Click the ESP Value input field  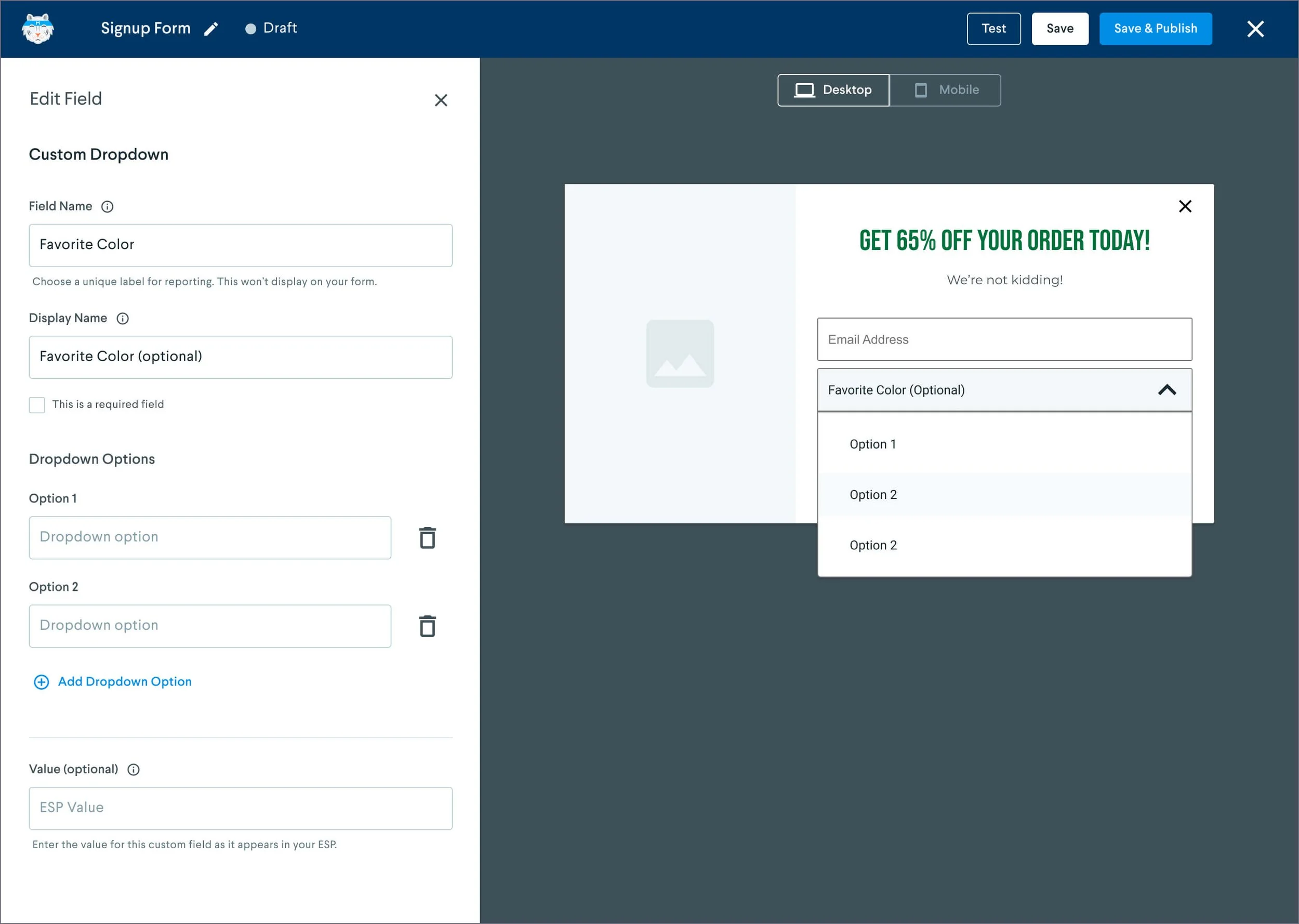[241, 808]
